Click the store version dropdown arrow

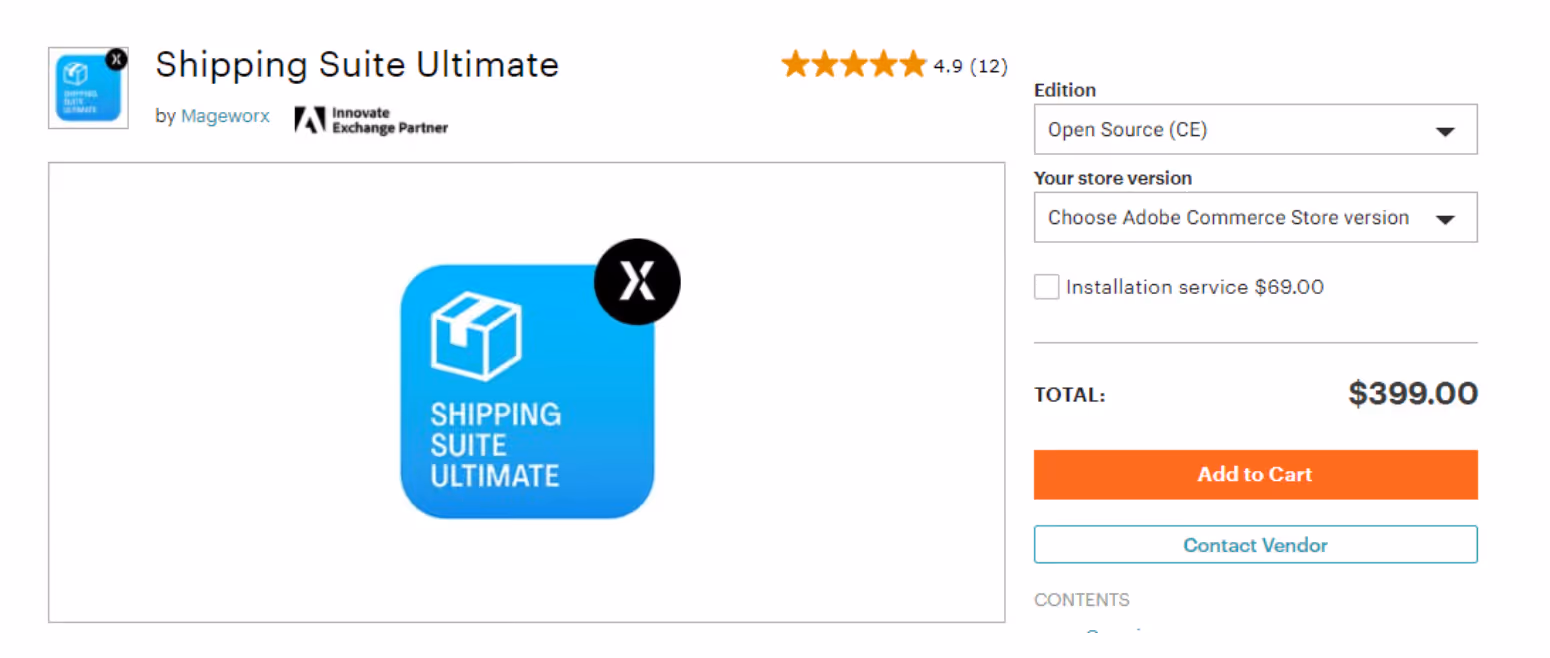pyautogui.click(x=1444, y=220)
